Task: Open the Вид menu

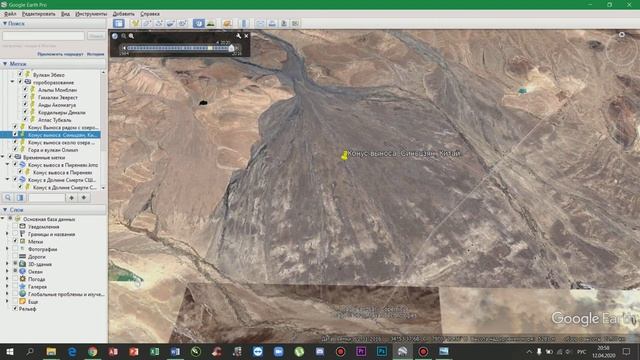Action: (x=65, y=14)
